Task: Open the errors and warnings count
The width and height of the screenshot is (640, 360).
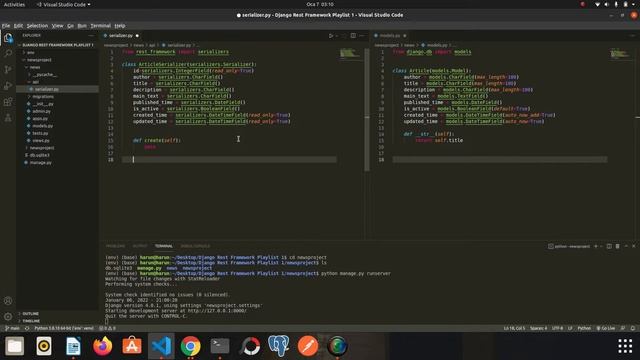Action: point(107,328)
